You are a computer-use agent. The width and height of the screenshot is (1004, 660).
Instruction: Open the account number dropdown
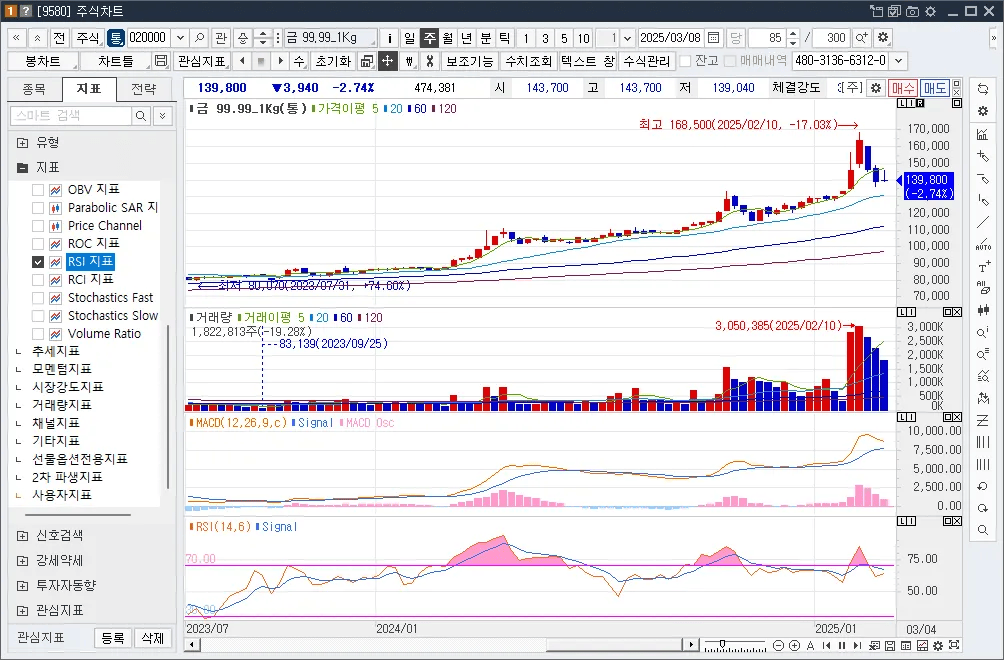tap(898, 61)
